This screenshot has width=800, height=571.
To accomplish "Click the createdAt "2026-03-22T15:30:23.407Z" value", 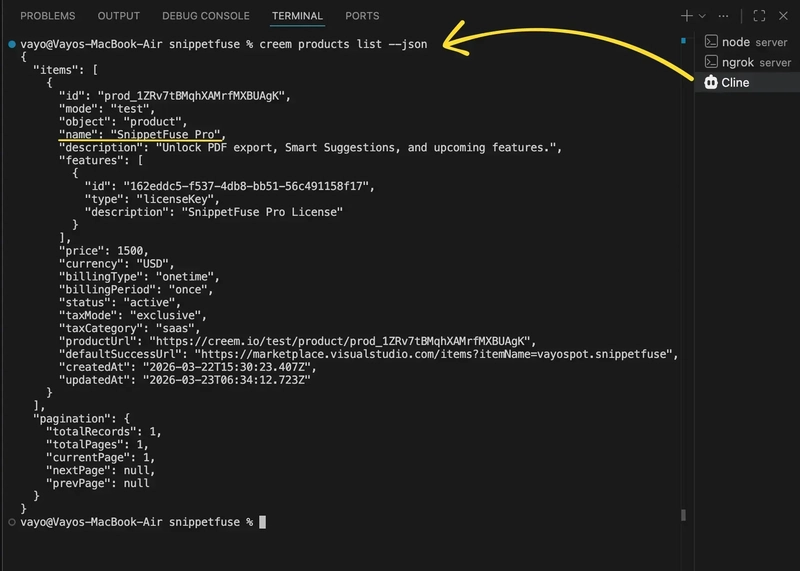I will [x=227, y=367].
